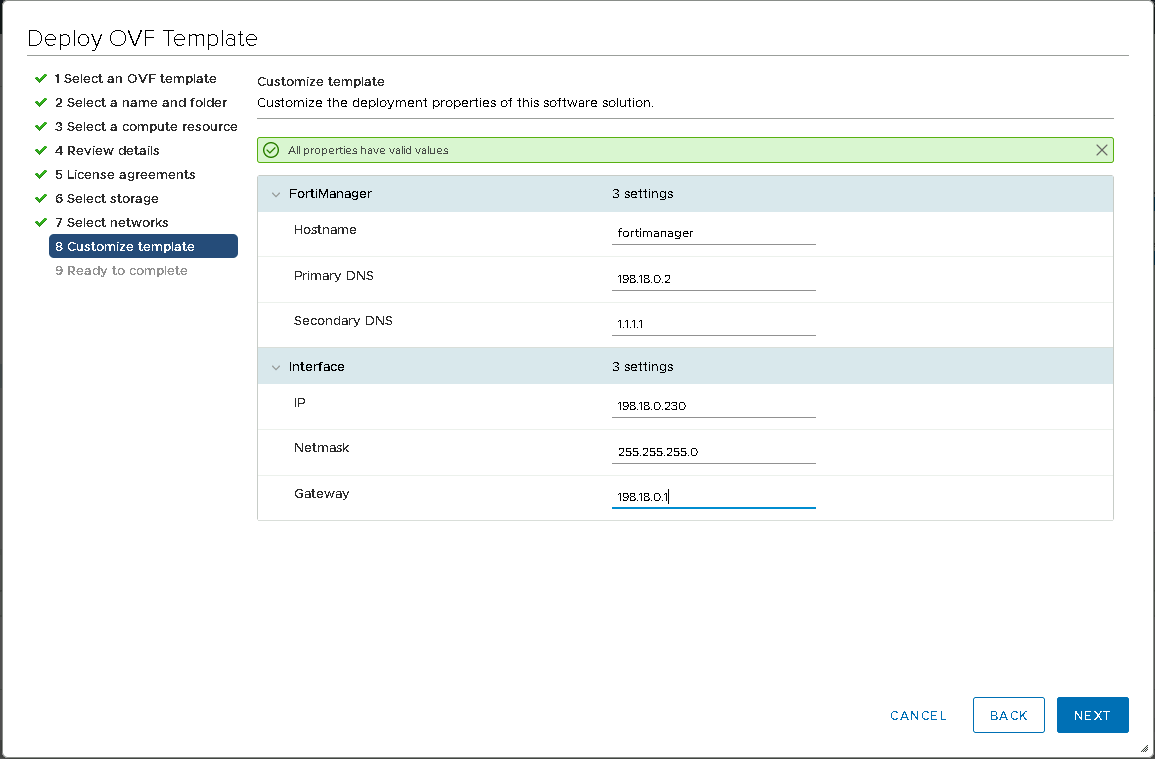Cancel the OVF deployment wizard
1155x759 pixels.
pos(918,715)
